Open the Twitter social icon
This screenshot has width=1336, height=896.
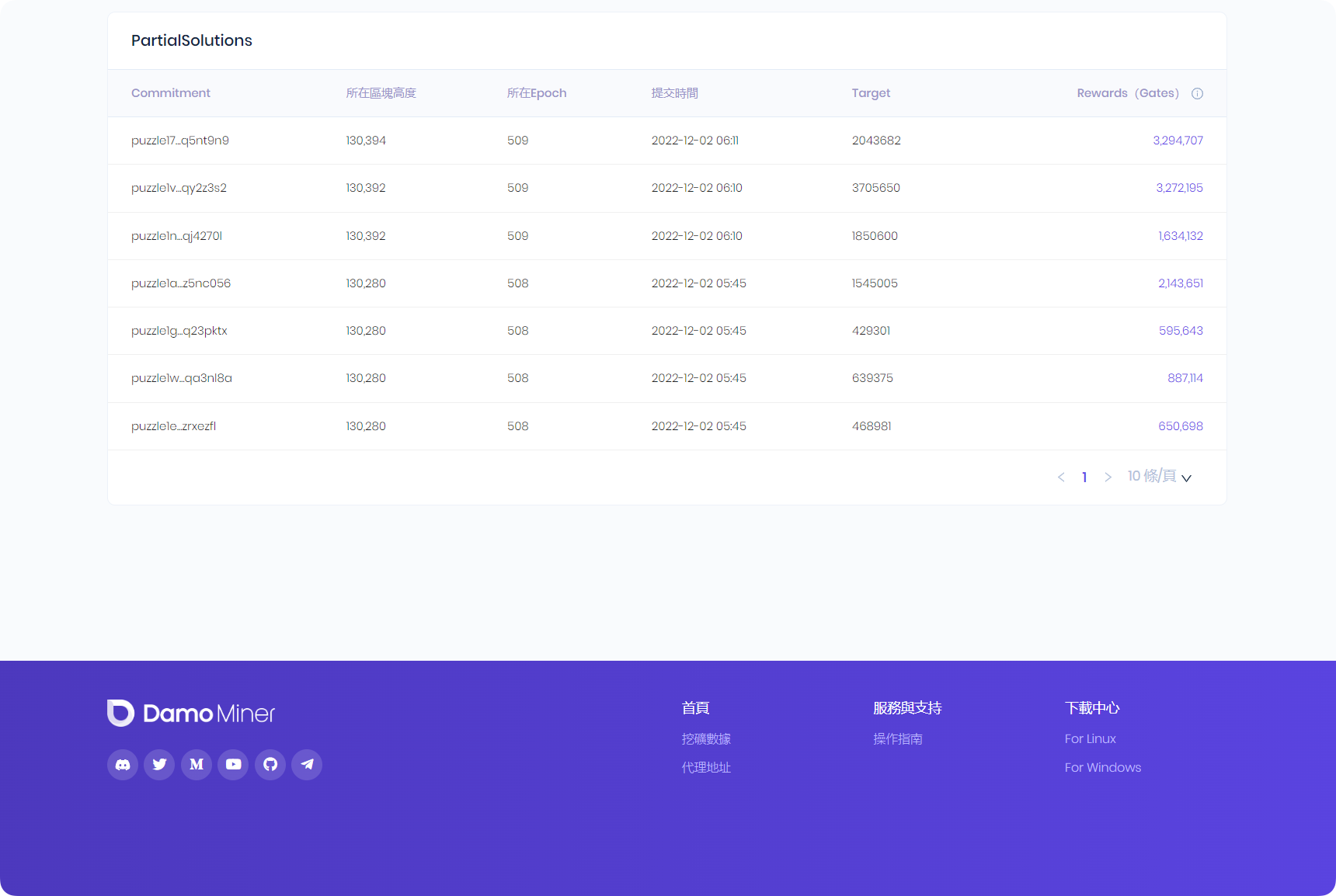(159, 765)
